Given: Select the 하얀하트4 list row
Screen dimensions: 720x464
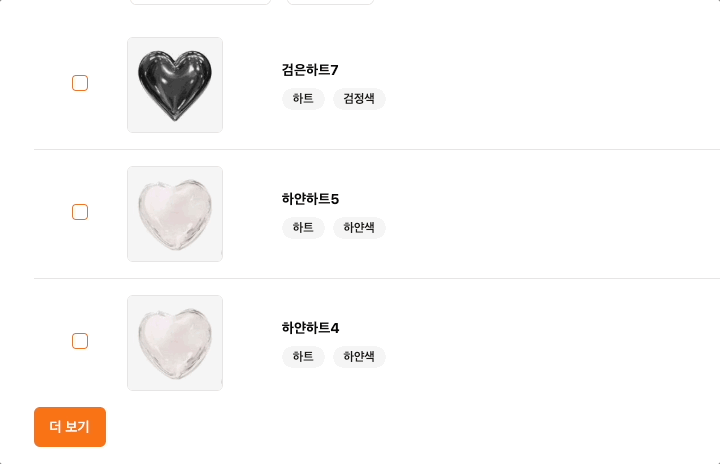Looking at the screenshot, I should [x=377, y=343].
